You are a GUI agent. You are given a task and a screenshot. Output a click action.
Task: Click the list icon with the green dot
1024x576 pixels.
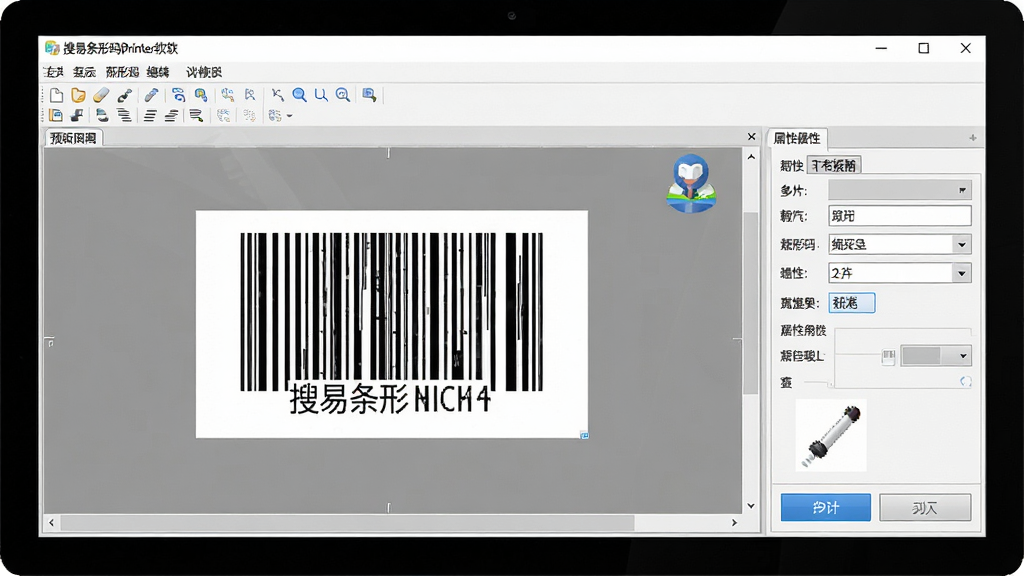pos(195,116)
